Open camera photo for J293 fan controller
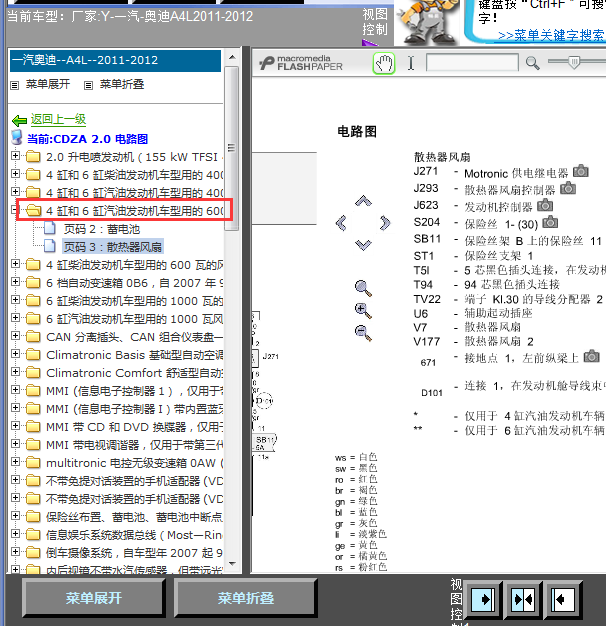The width and height of the screenshot is (606, 626). click(x=568, y=188)
